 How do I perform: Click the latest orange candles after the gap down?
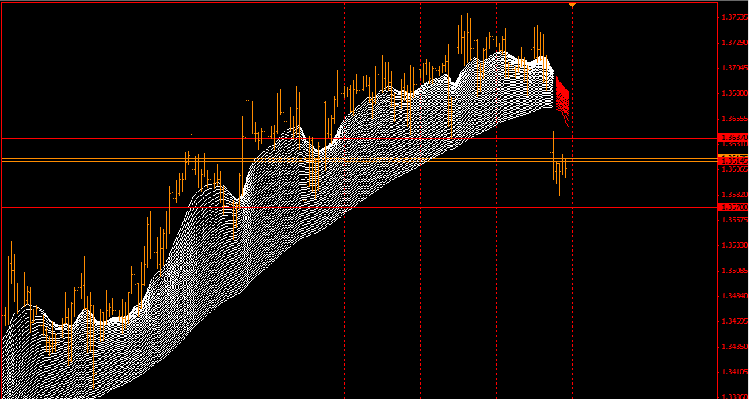pyautogui.click(x=559, y=164)
